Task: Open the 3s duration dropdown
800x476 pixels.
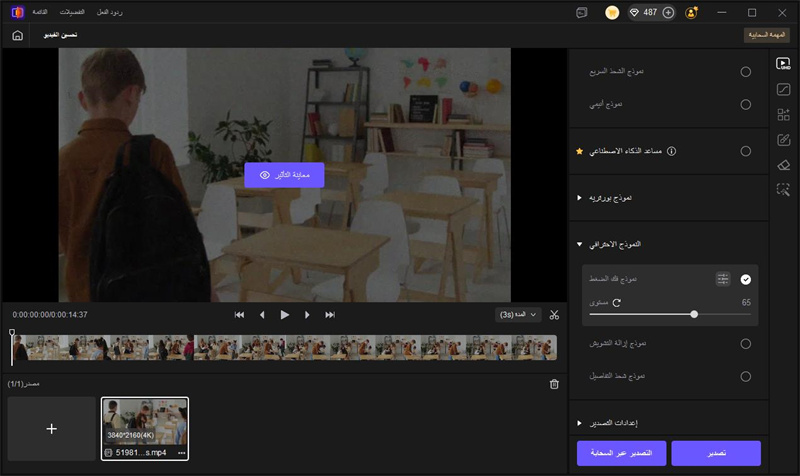Action: [x=518, y=315]
